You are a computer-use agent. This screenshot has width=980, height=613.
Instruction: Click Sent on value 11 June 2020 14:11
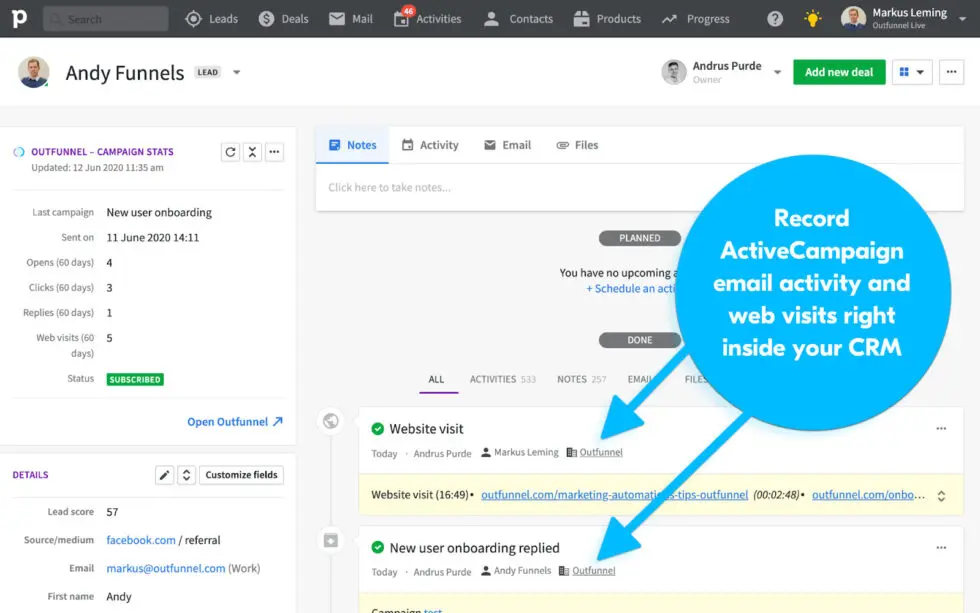pos(152,237)
